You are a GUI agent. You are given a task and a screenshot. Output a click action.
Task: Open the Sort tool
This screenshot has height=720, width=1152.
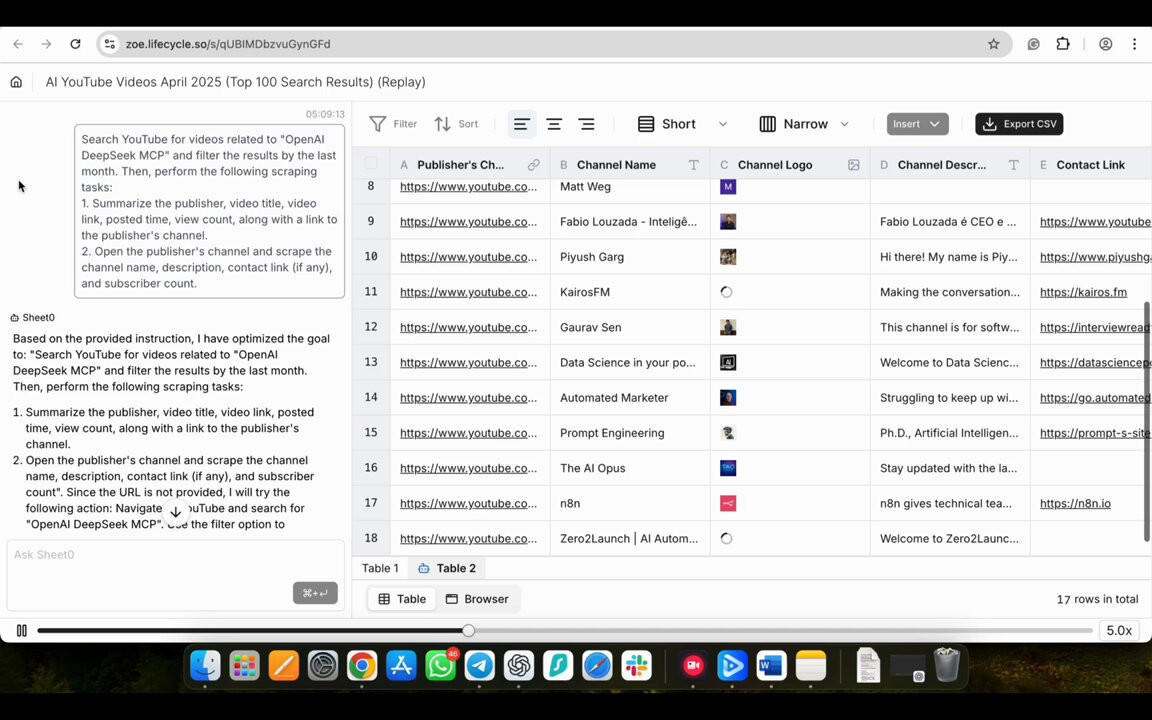tap(456, 124)
